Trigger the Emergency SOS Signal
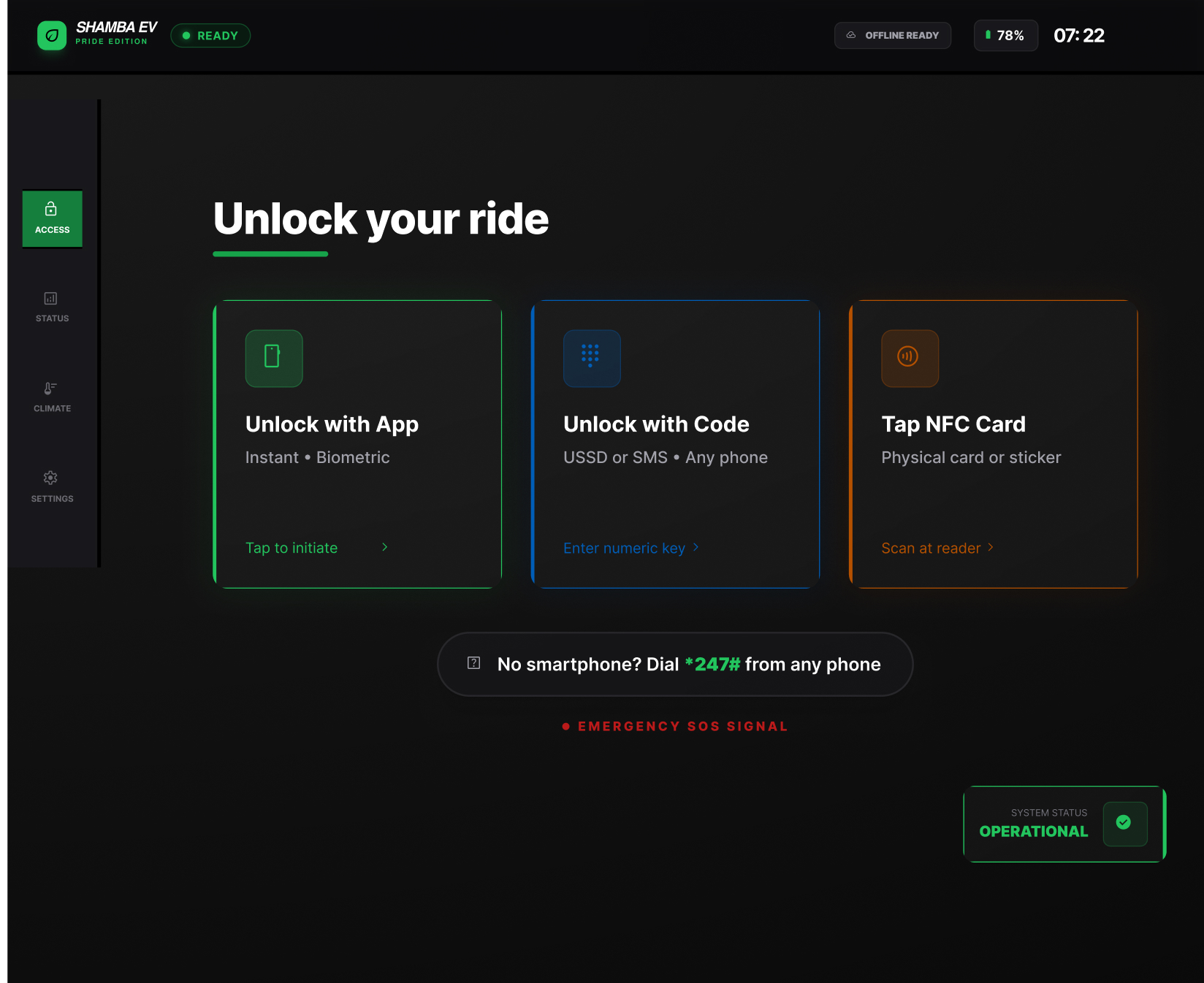 (x=676, y=726)
